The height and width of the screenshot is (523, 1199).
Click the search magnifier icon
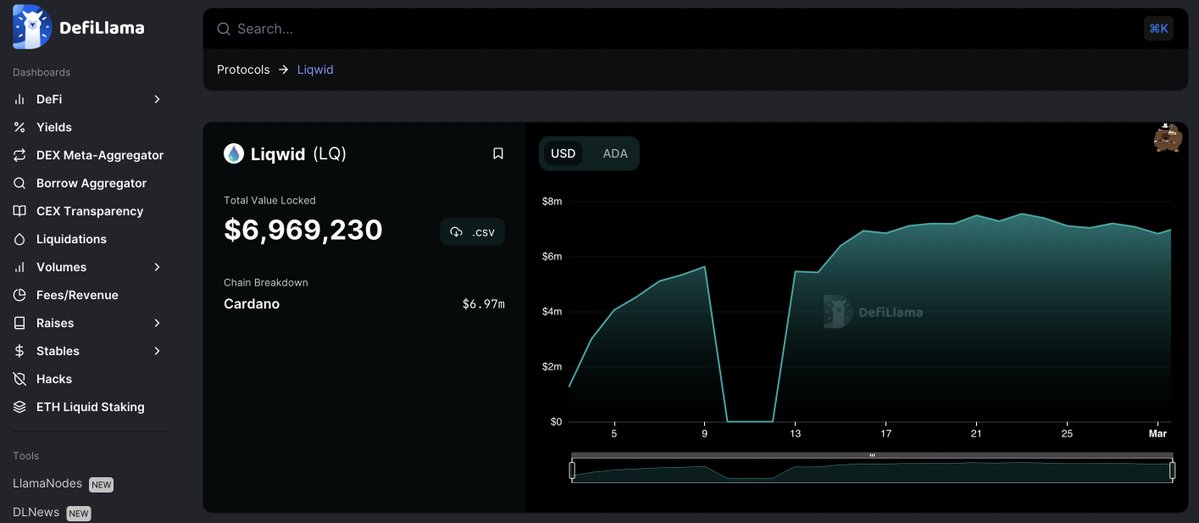223,29
